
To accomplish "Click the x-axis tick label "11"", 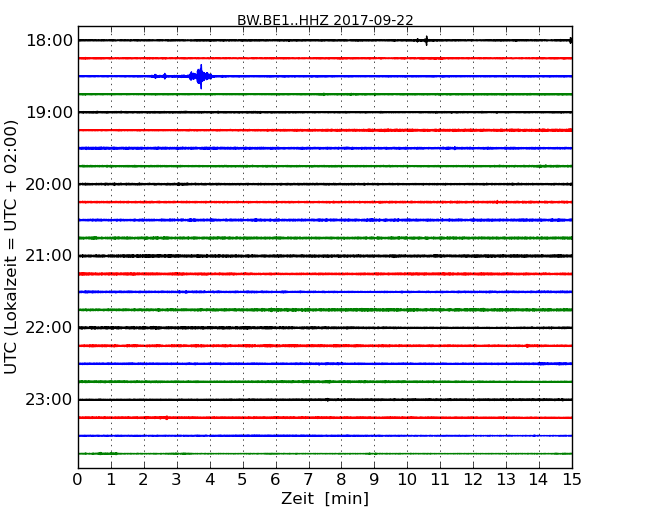I will click(x=440, y=479).
